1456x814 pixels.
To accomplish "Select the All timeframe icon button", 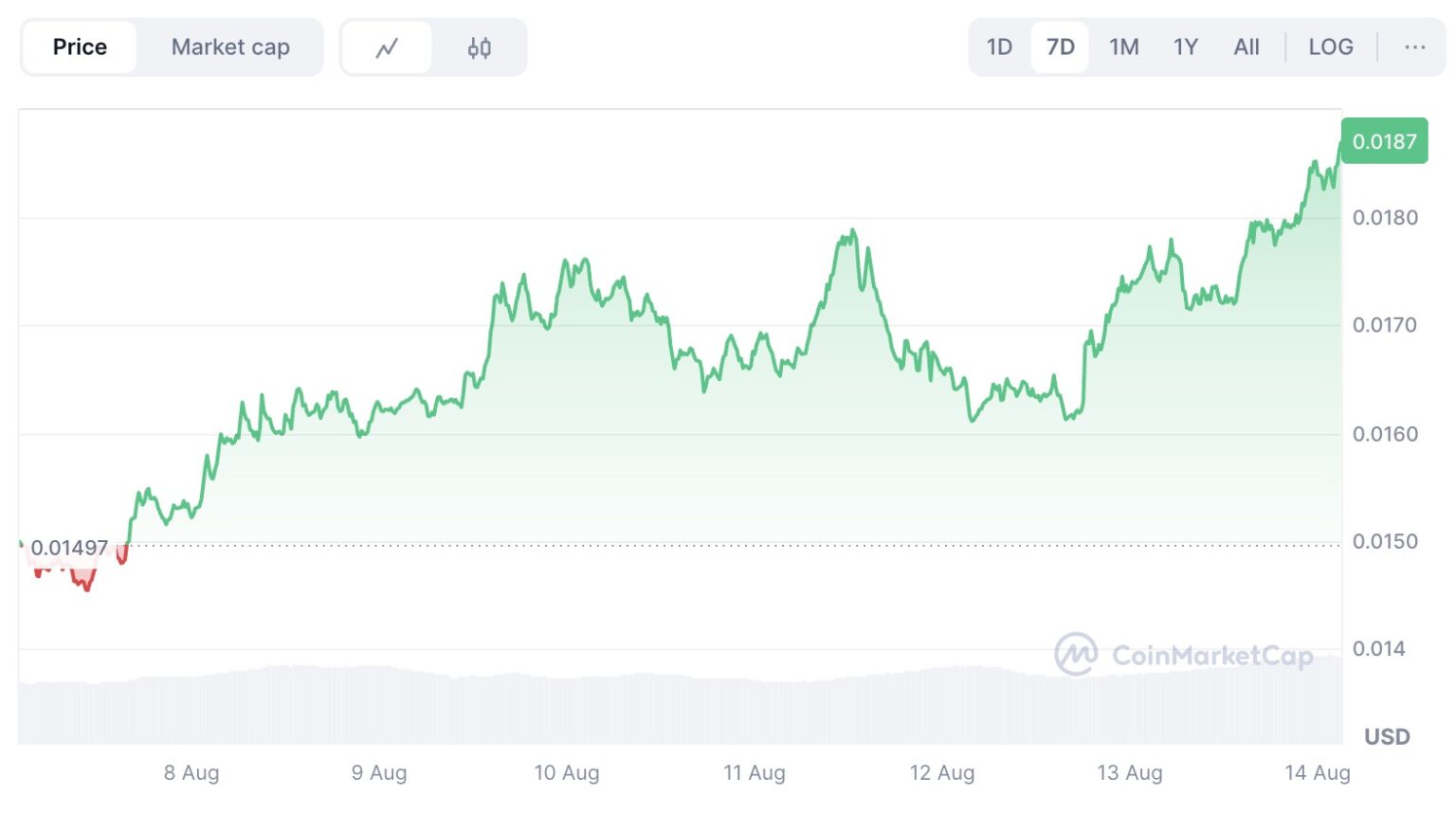I will (x=1246, y=46).
